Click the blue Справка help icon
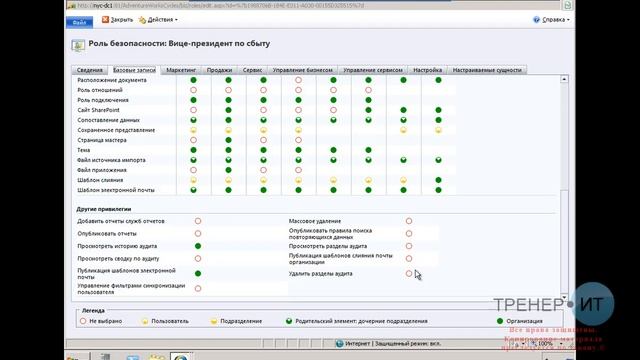This screenshot has height=360, width=640. (x=536, y=20)
